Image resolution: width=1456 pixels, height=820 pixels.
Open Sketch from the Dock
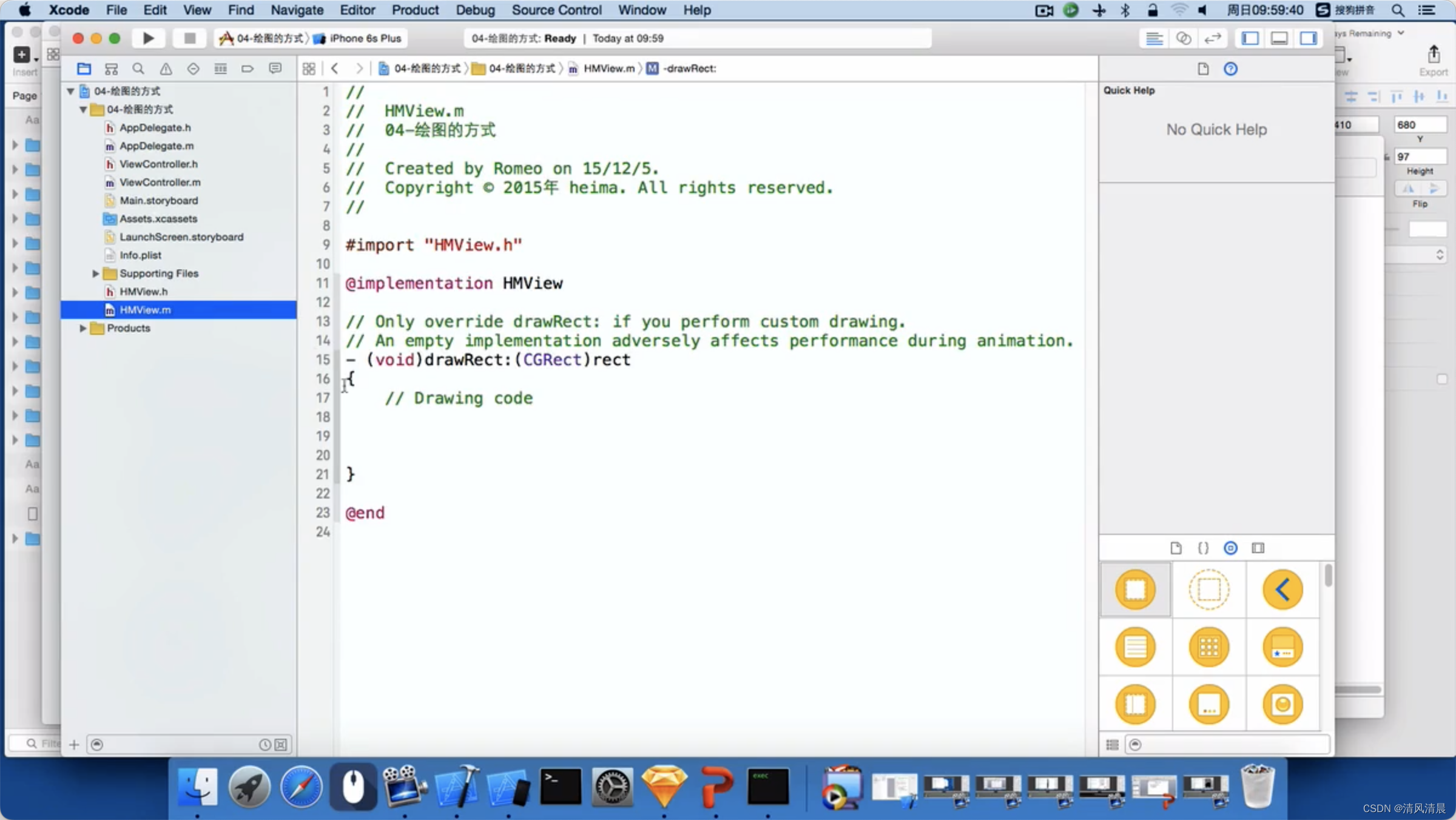pyautogui.click(x=664, y=787)
